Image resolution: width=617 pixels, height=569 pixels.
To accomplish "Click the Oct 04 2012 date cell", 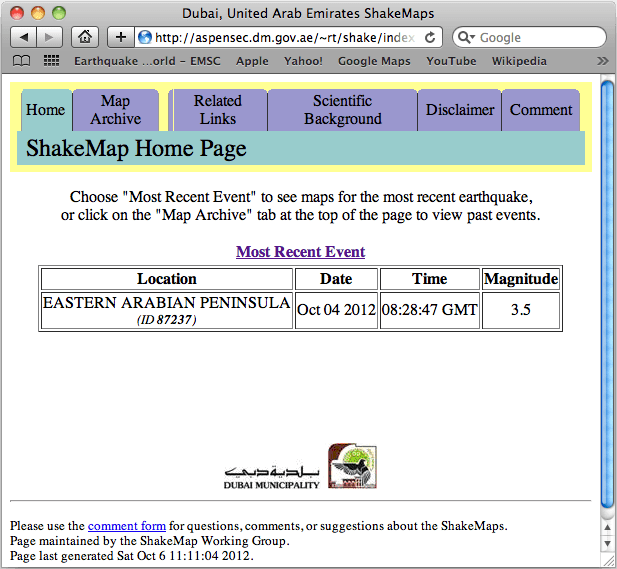I will 336,310.
